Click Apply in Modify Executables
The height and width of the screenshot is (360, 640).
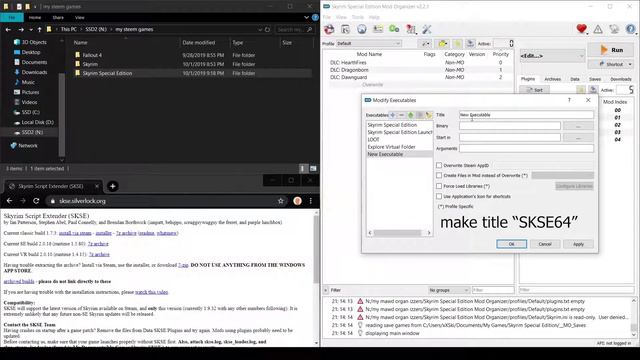(578, 244)
